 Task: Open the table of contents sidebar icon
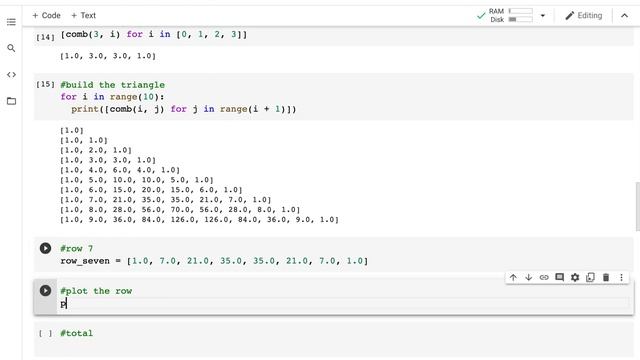pos(11,22)
